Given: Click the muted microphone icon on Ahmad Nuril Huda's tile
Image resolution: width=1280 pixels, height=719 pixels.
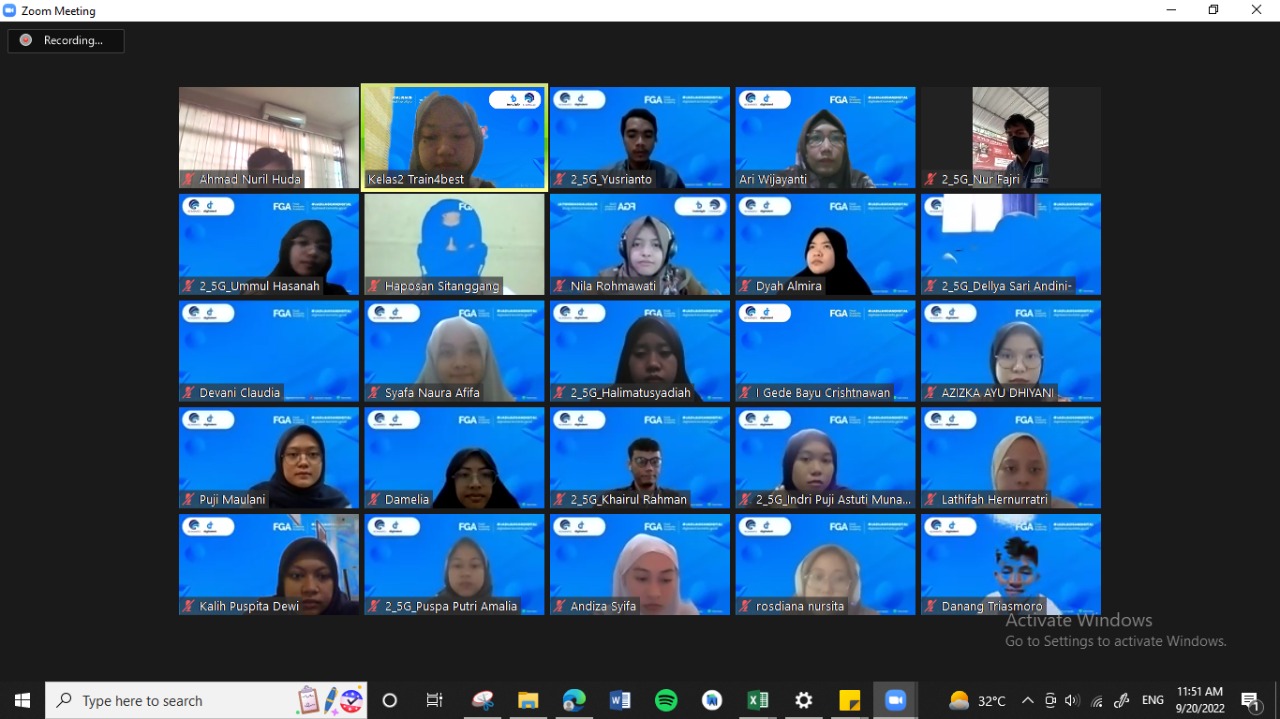Looking at the screenshot, I should tap(187, 180).
